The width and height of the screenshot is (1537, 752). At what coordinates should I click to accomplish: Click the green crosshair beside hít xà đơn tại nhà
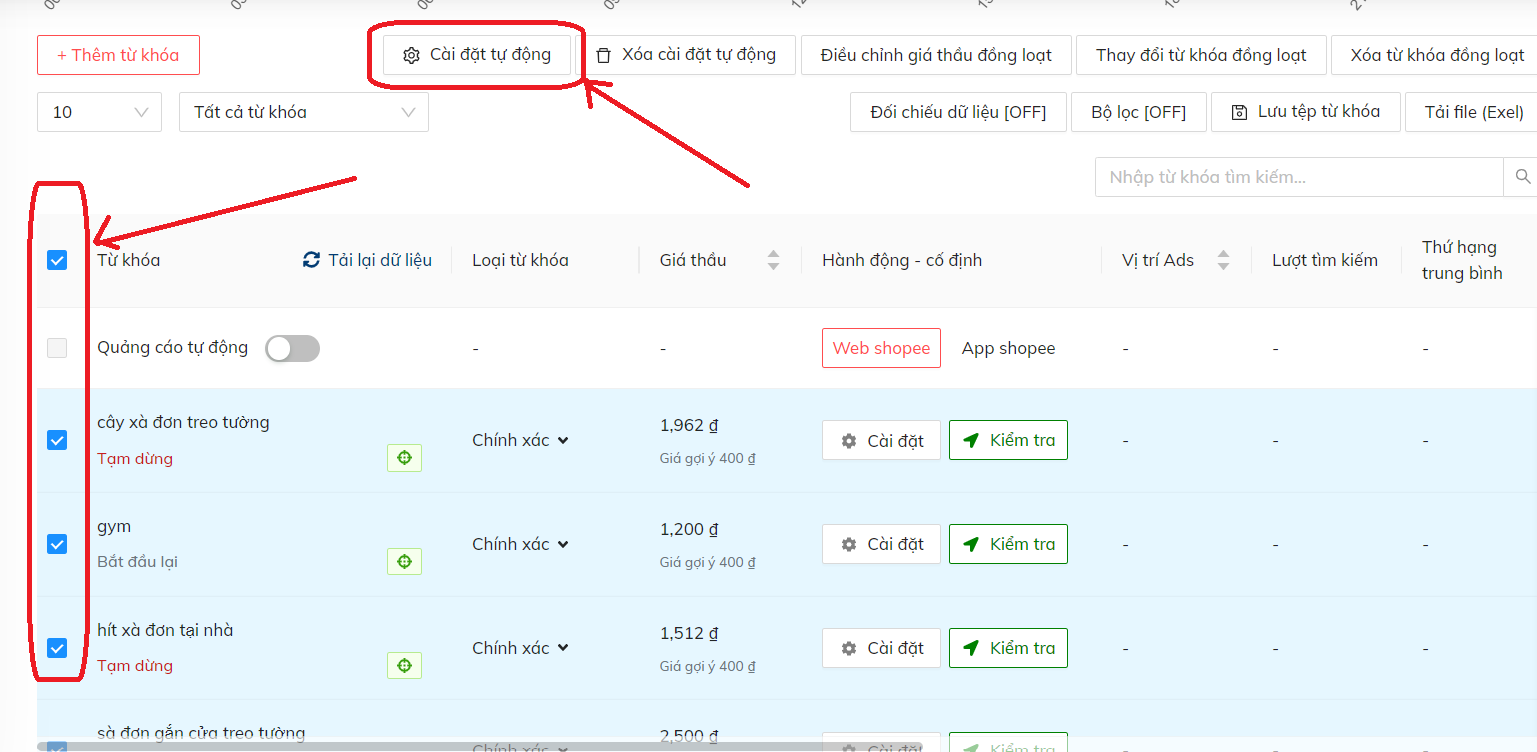404,665
